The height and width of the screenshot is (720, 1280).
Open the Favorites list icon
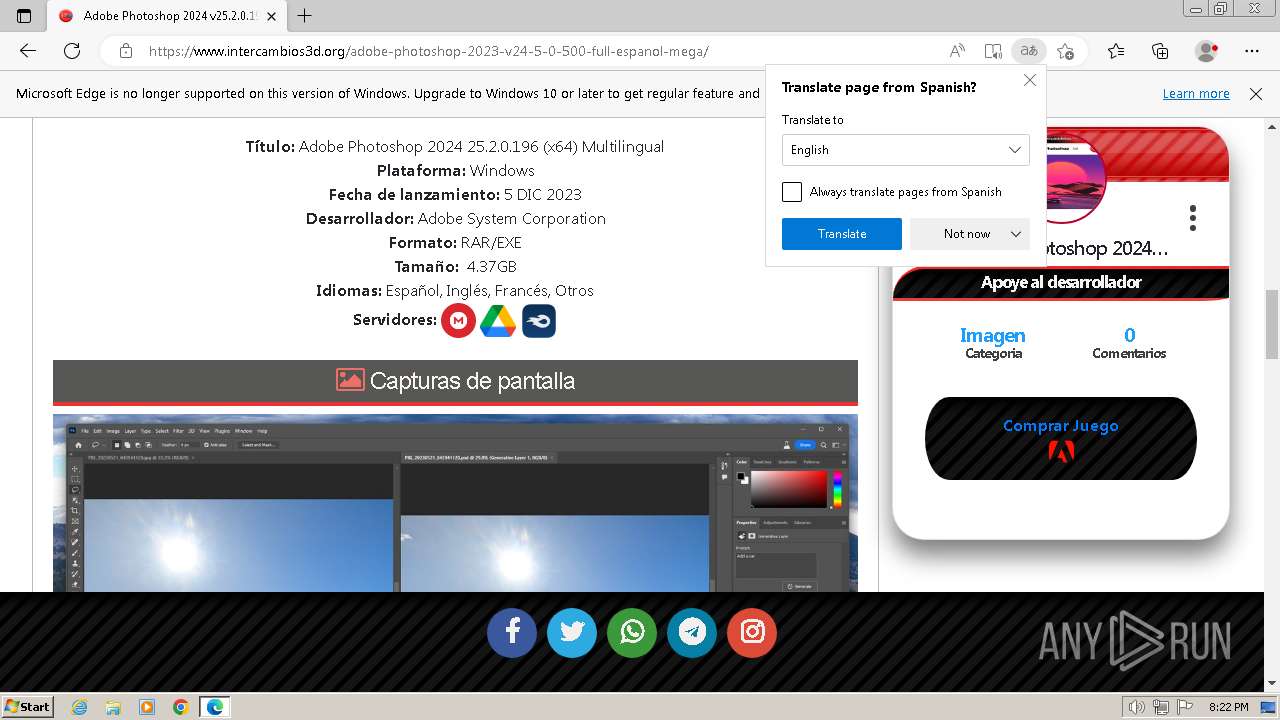pyautogui.click(x=1116, y=51)
